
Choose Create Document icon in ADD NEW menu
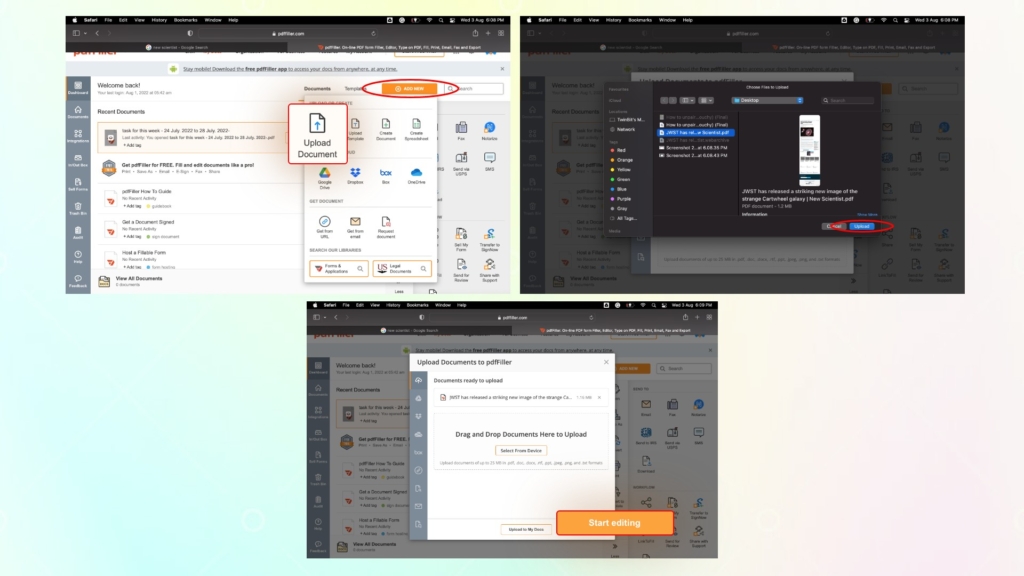click(x=386, y=129)
